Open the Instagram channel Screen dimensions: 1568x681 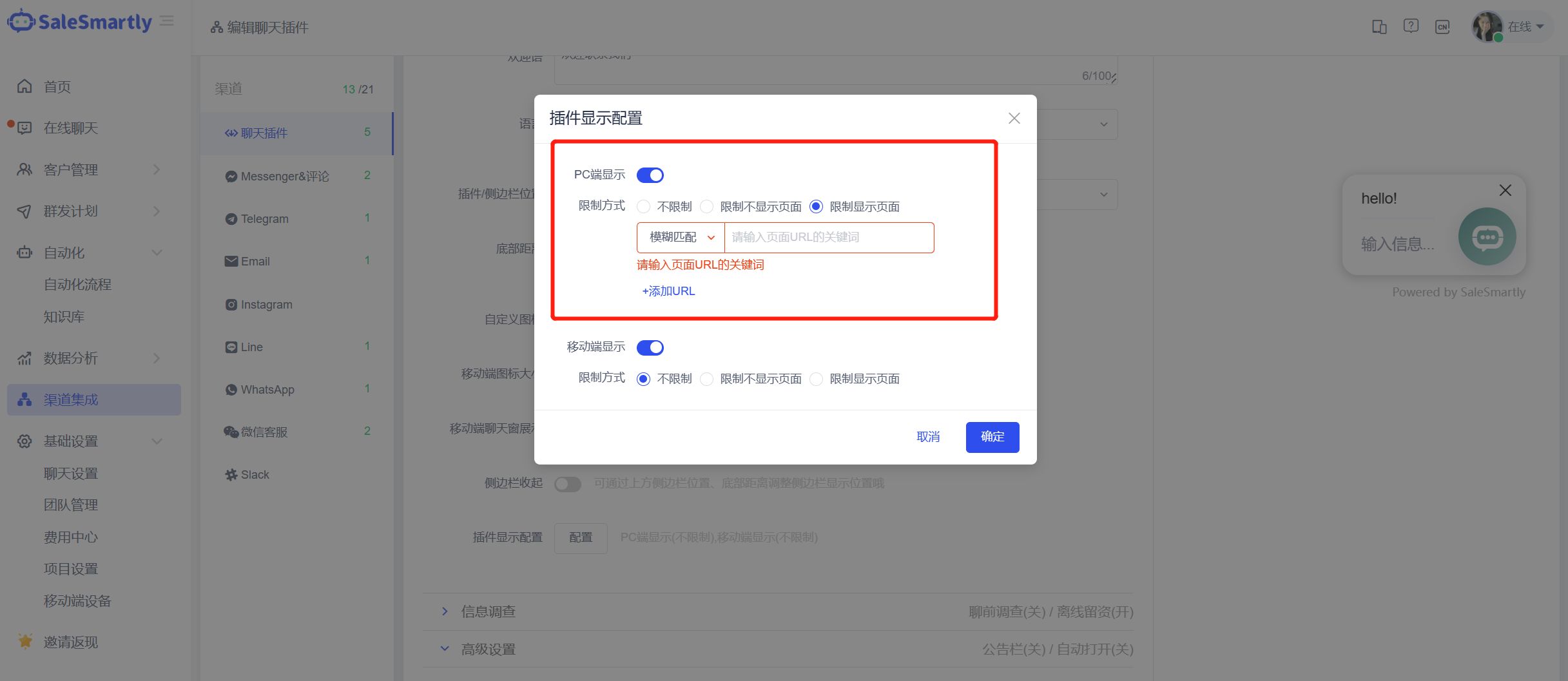pyautogui.click(x=267, y=304)
